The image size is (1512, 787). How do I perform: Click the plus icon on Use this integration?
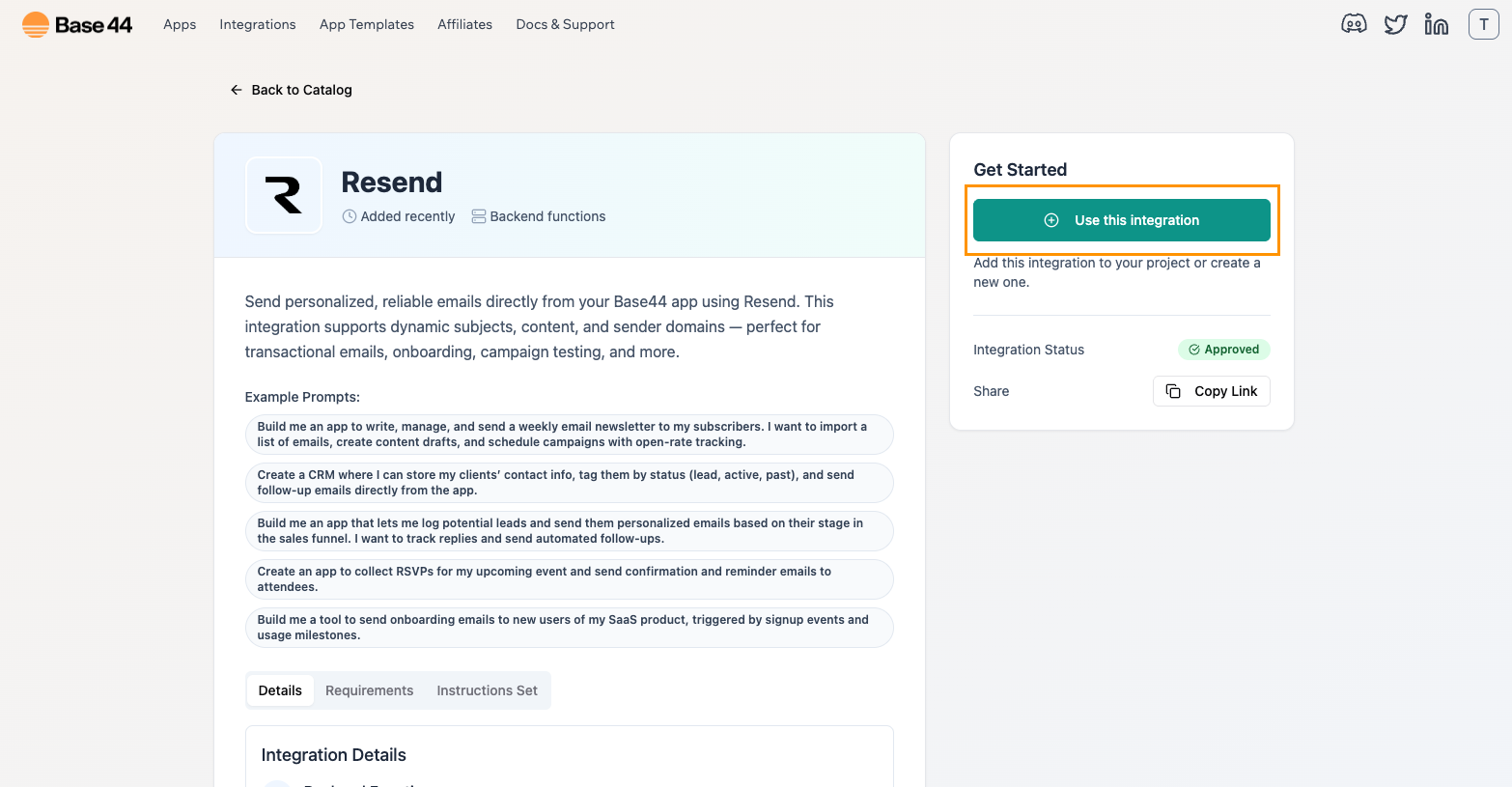click(1050, 220)
